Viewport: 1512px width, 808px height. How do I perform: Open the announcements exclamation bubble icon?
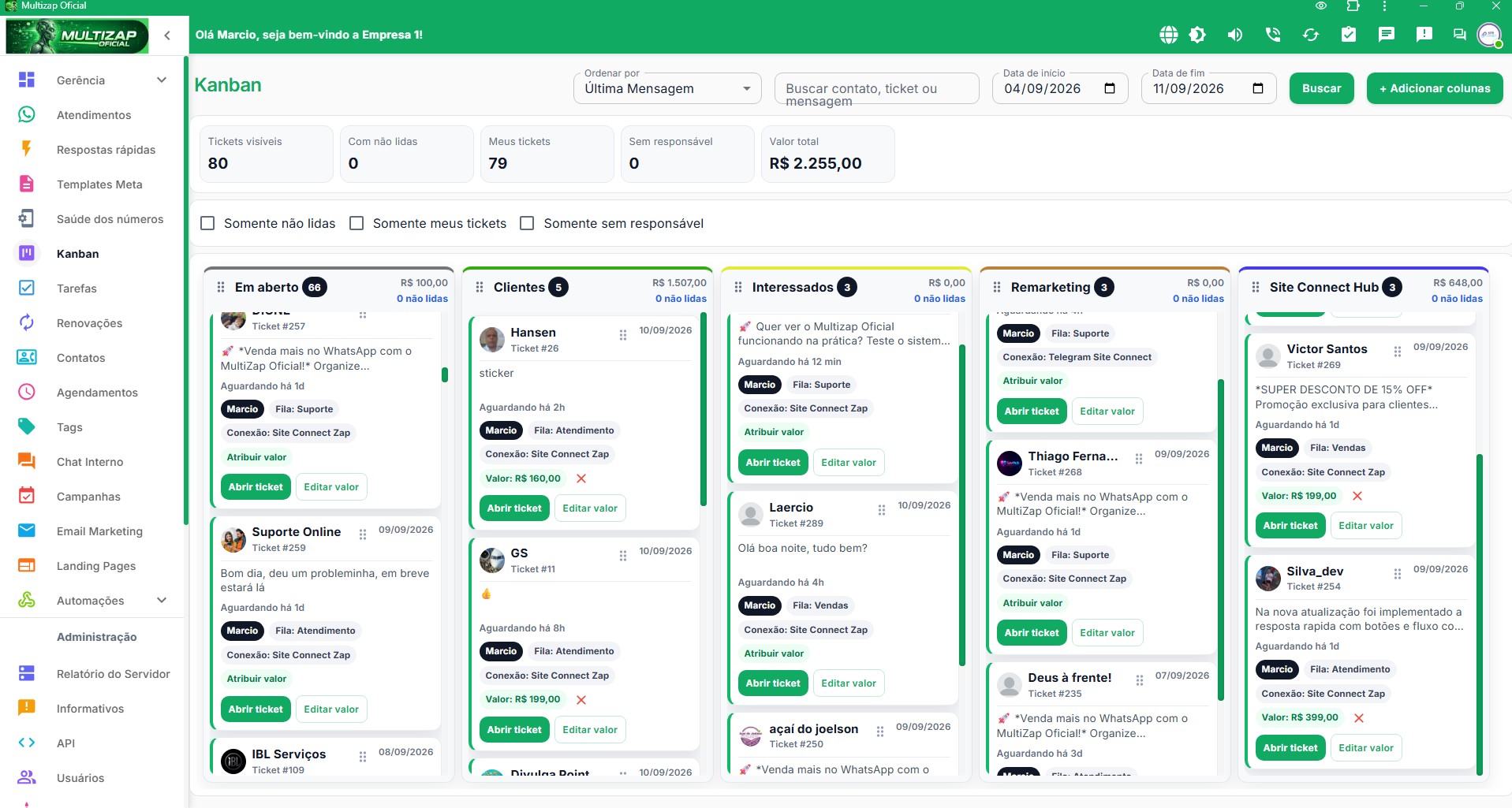pos(1424,35)
